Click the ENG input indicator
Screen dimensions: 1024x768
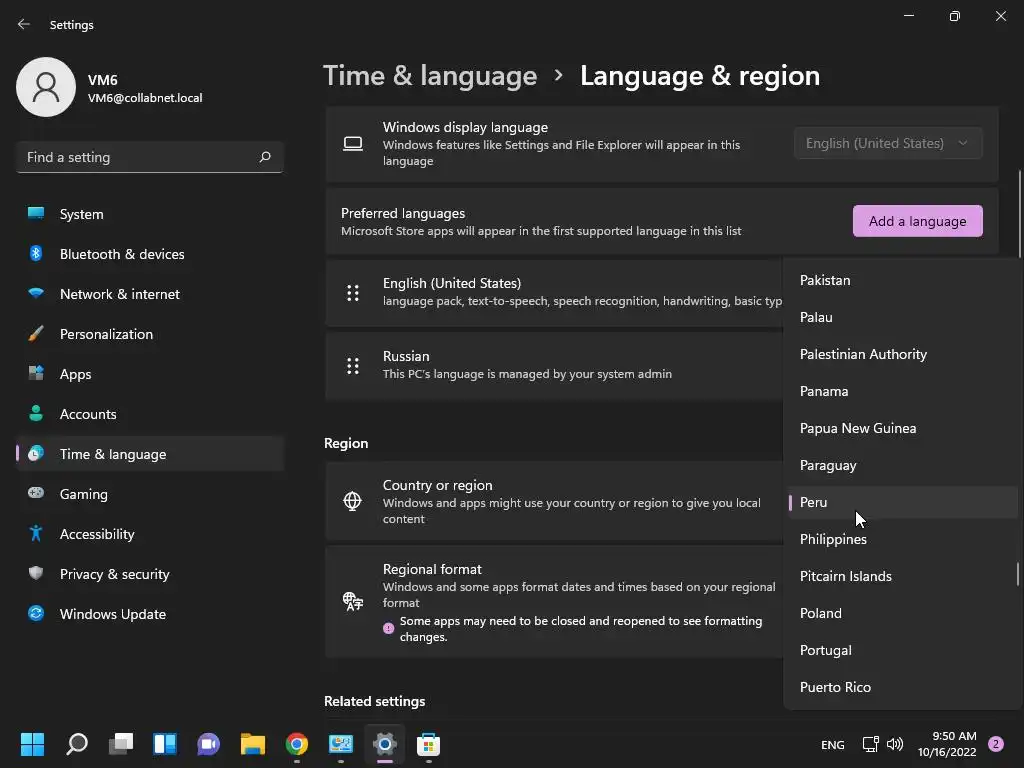click(x=833, y=744)
